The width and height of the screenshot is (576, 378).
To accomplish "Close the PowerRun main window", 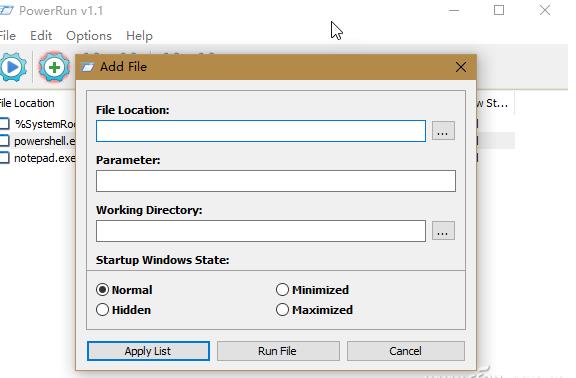I will click(x=545, y=10).
